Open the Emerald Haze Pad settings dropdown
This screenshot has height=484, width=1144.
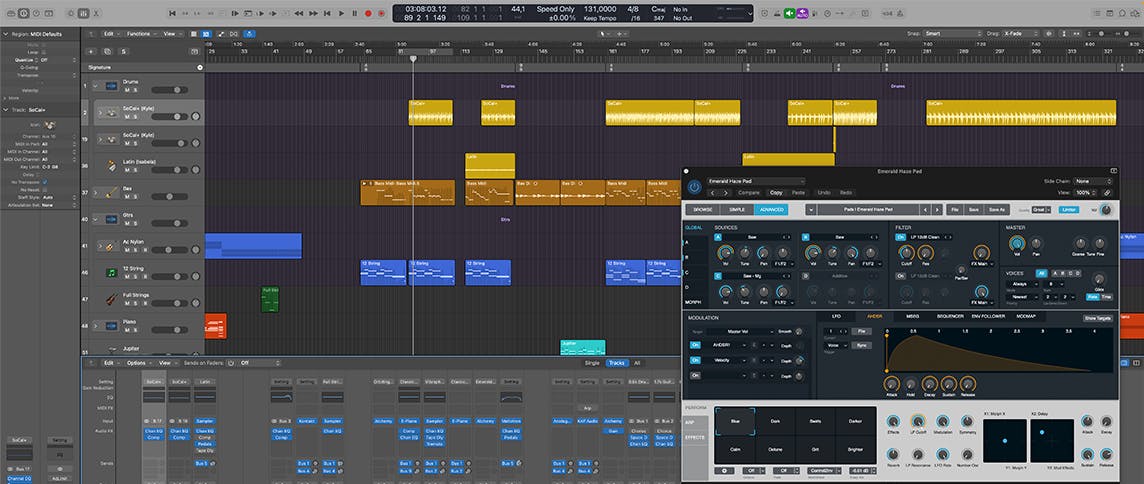[757, 181]
